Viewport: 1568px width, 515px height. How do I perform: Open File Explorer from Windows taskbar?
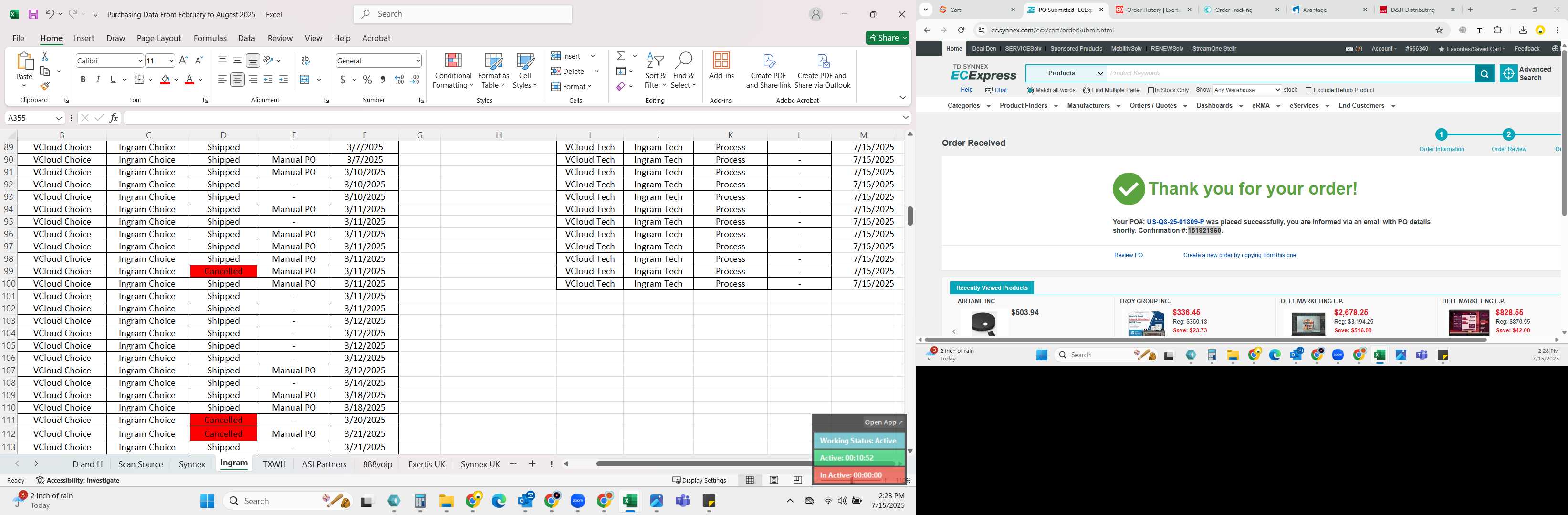tap(446, 501)
